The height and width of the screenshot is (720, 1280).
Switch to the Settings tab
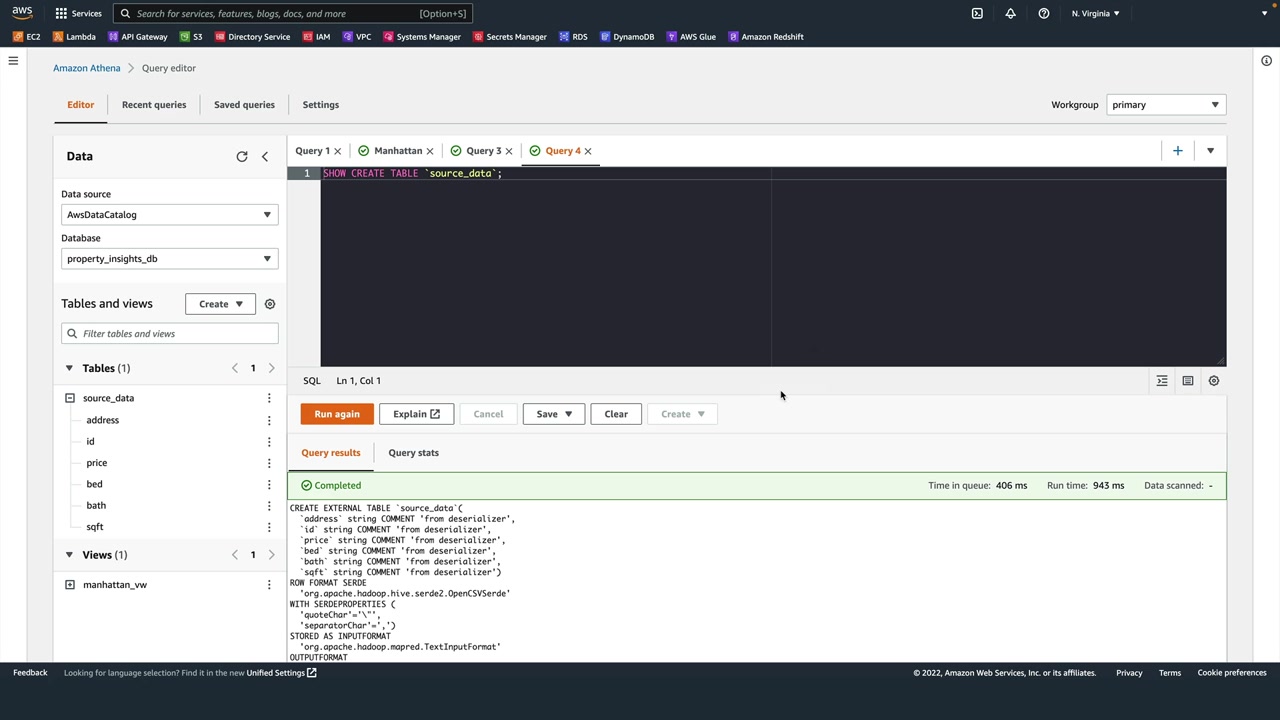coord(321,105)
